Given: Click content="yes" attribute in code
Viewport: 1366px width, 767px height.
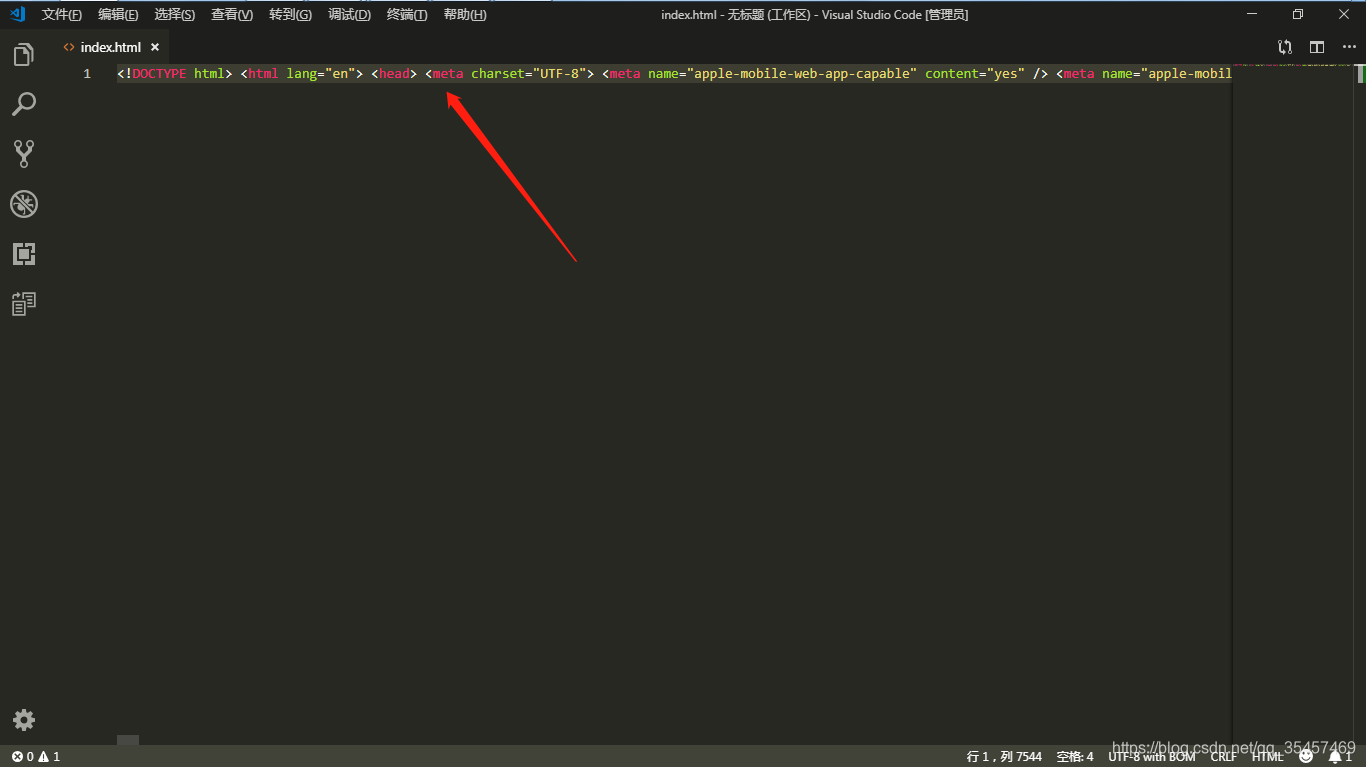Looking at the screenshot, I should [x=975, y=73].
